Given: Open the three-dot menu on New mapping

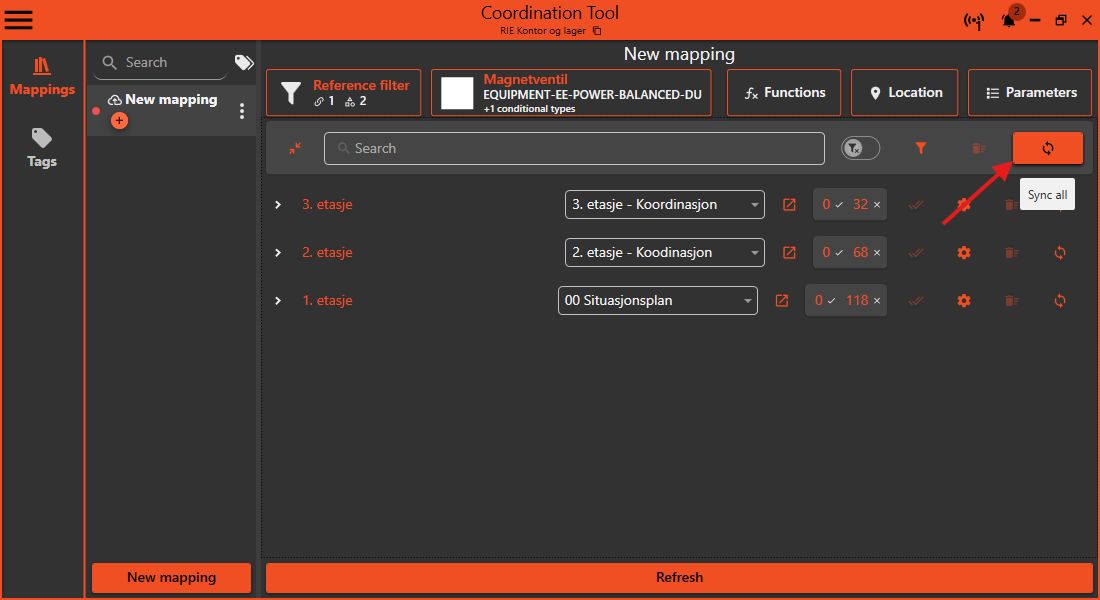Looking at the screenshot, I should [x=241, y=111].
